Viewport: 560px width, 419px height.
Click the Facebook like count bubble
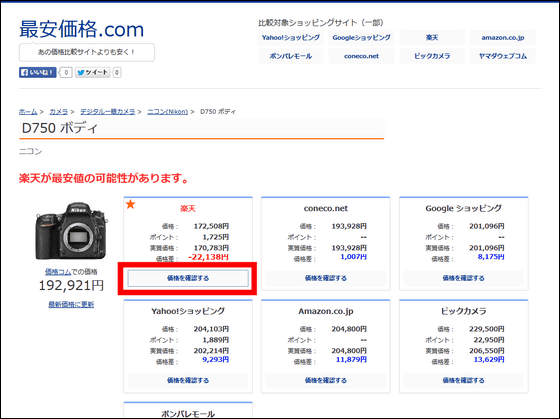66,73
